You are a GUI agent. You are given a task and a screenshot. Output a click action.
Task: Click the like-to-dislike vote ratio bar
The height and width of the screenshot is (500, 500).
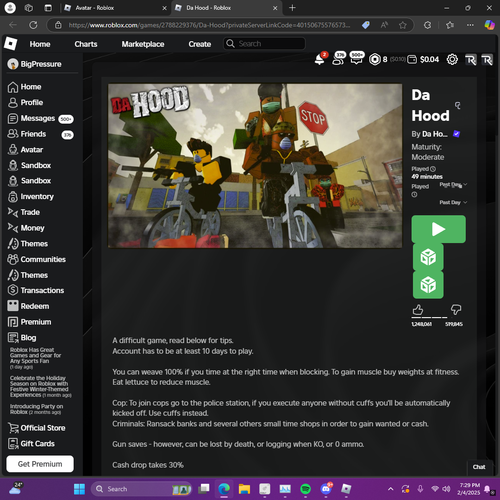click(x=430, y=317)
